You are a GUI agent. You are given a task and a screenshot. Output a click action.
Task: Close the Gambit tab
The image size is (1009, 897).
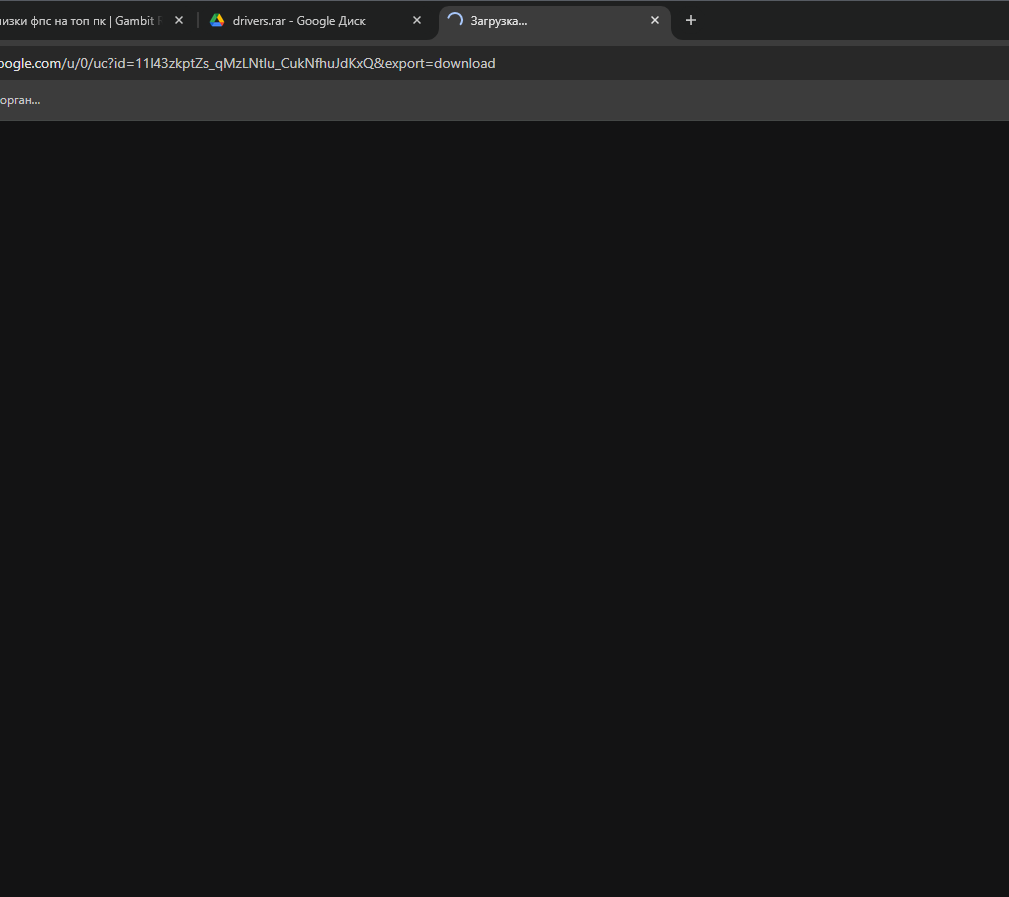(x=179, y=20)
